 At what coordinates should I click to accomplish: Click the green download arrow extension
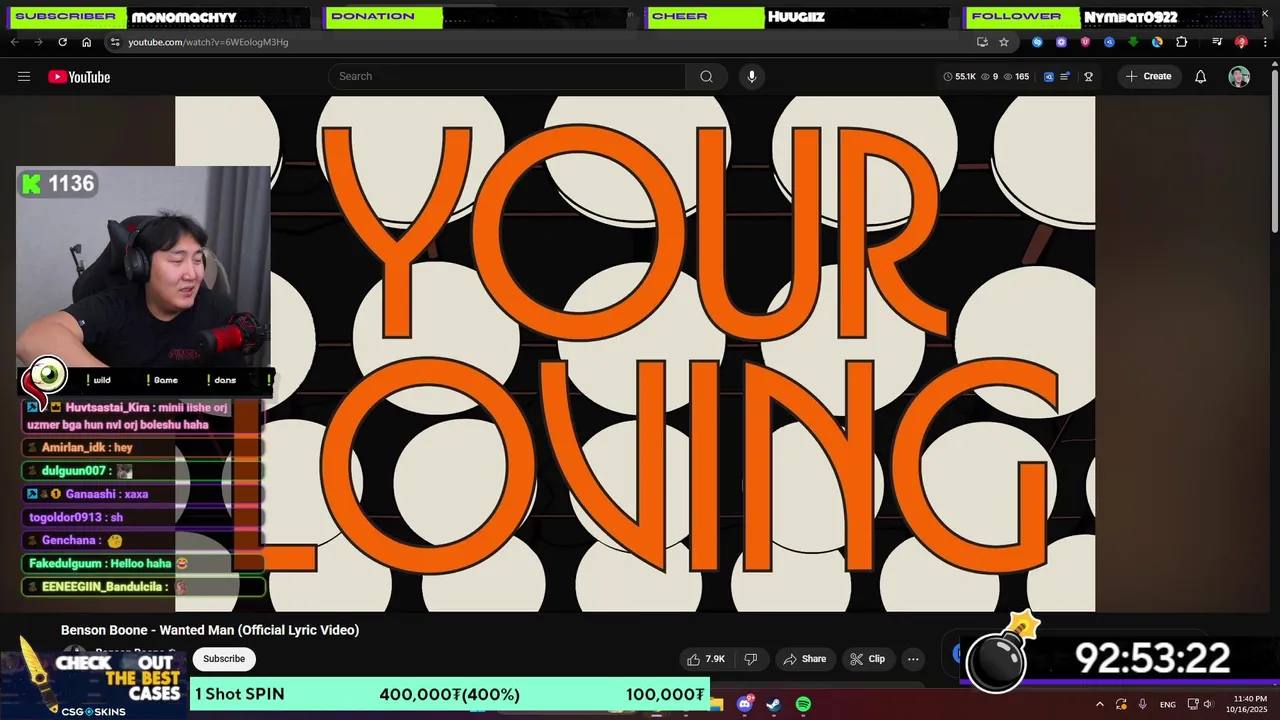1133,42
